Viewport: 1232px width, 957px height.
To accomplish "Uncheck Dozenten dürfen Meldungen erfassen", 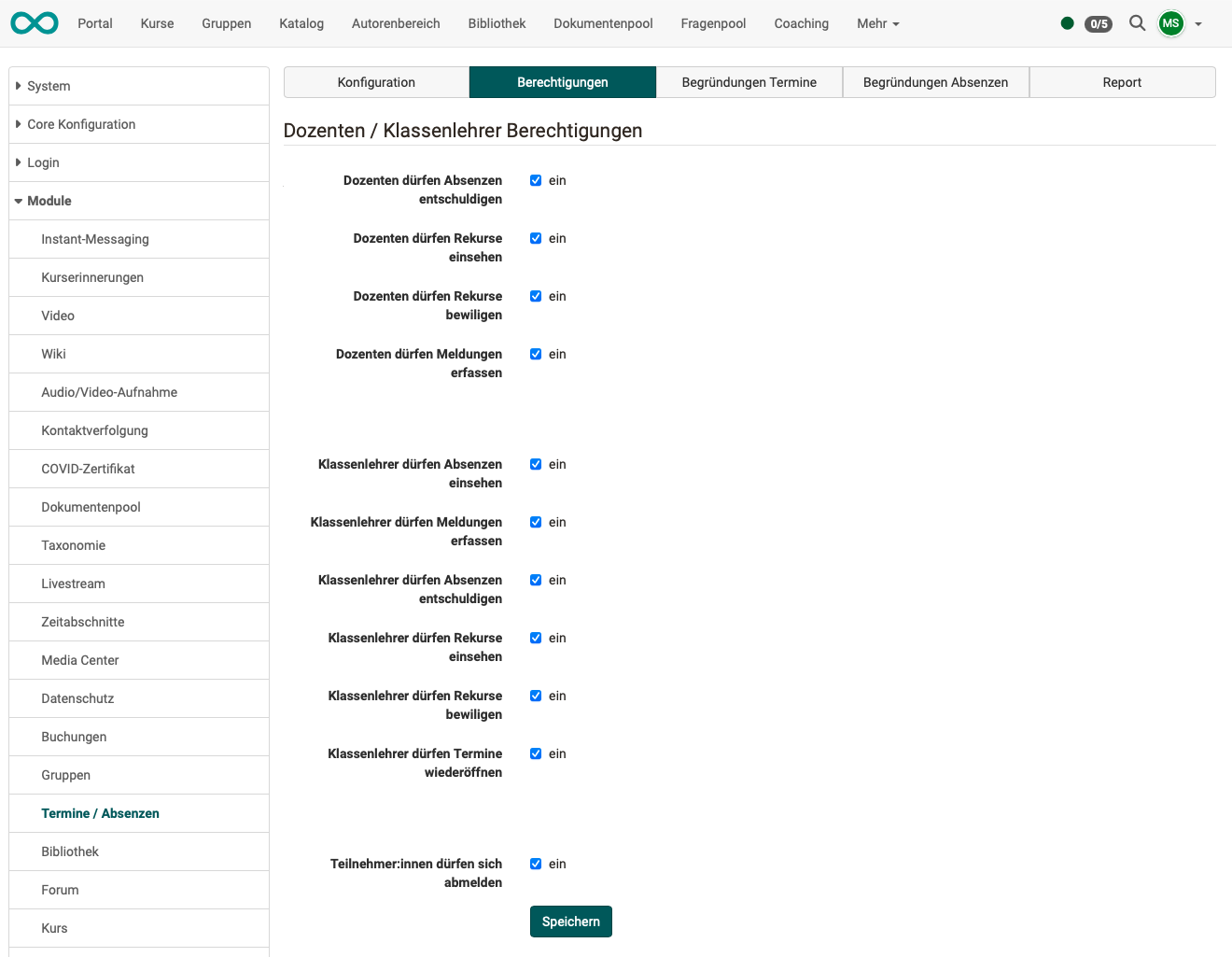I will [x=536, y=354].
